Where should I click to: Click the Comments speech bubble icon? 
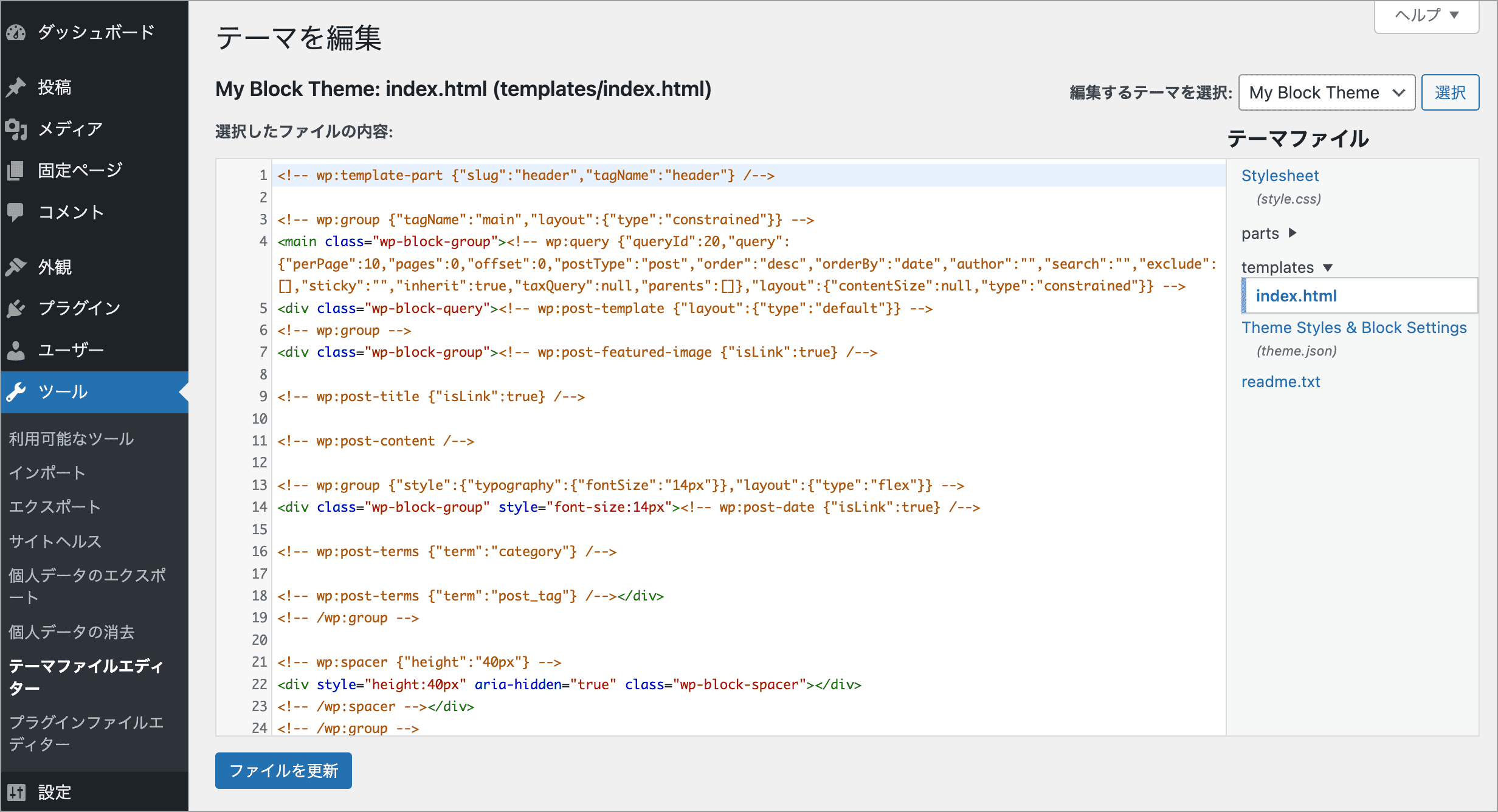point(16,212)
